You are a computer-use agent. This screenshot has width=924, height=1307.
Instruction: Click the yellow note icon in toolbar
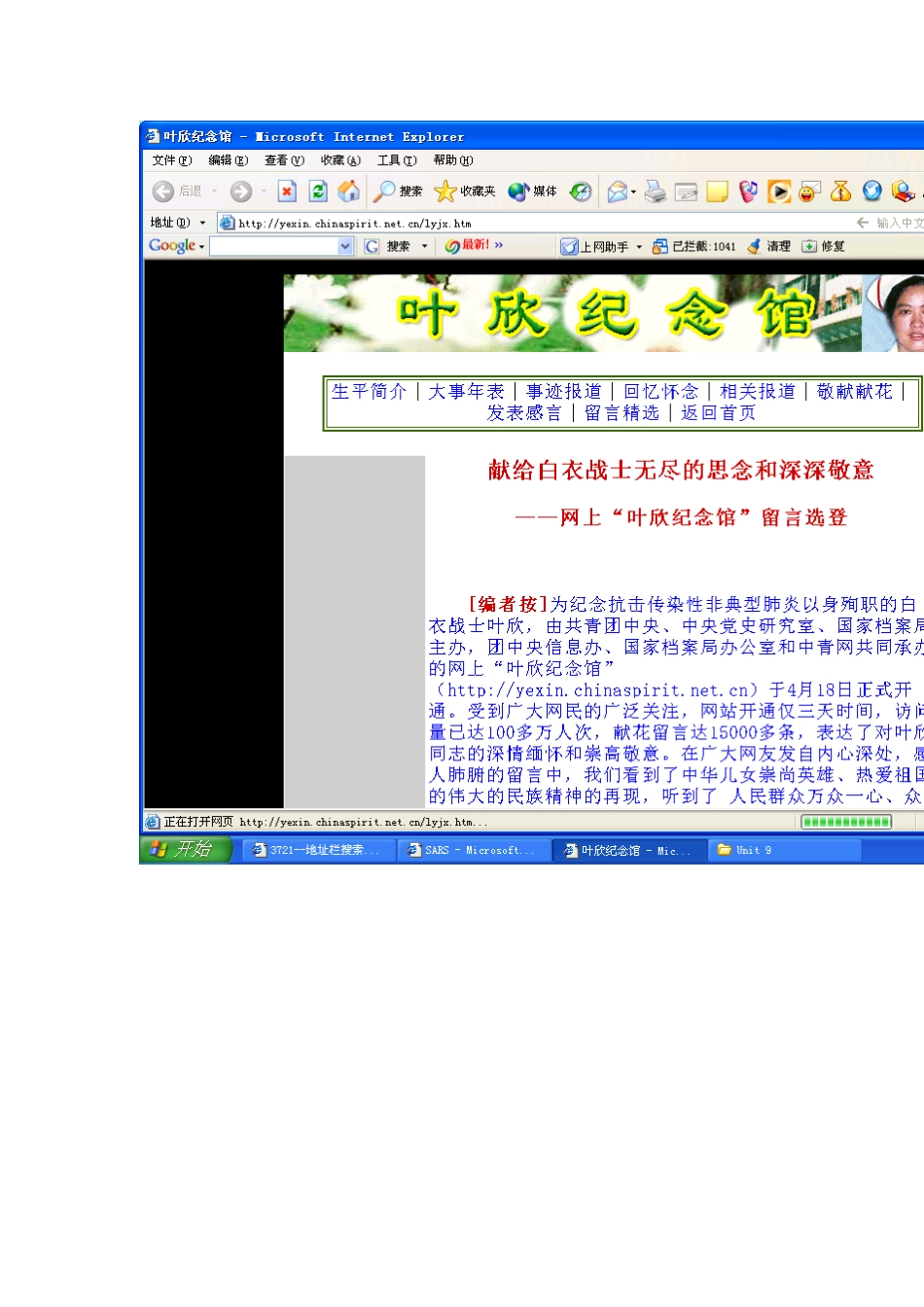(718, 192)
